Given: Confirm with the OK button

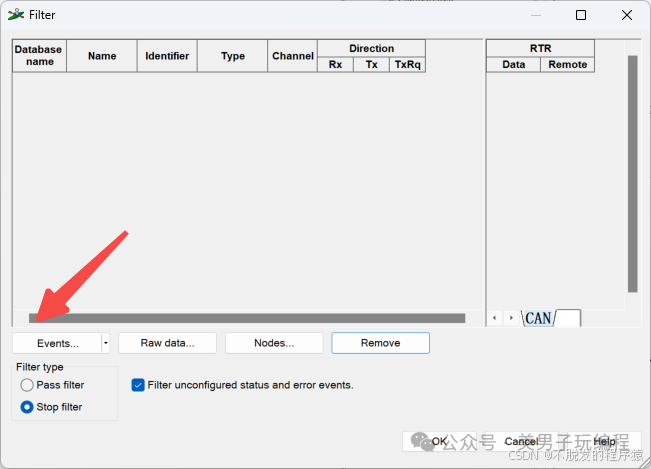Looking at the screenshot, I should coord(439,441).
